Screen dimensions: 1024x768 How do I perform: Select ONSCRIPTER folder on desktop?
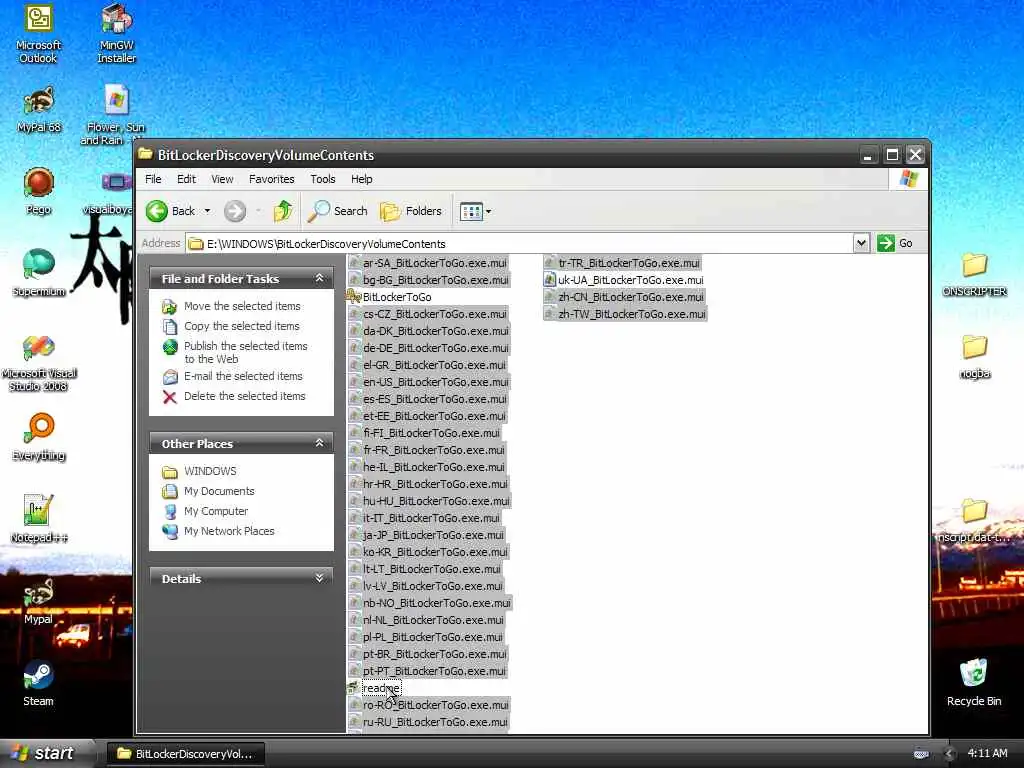click(x=974, y=274)
